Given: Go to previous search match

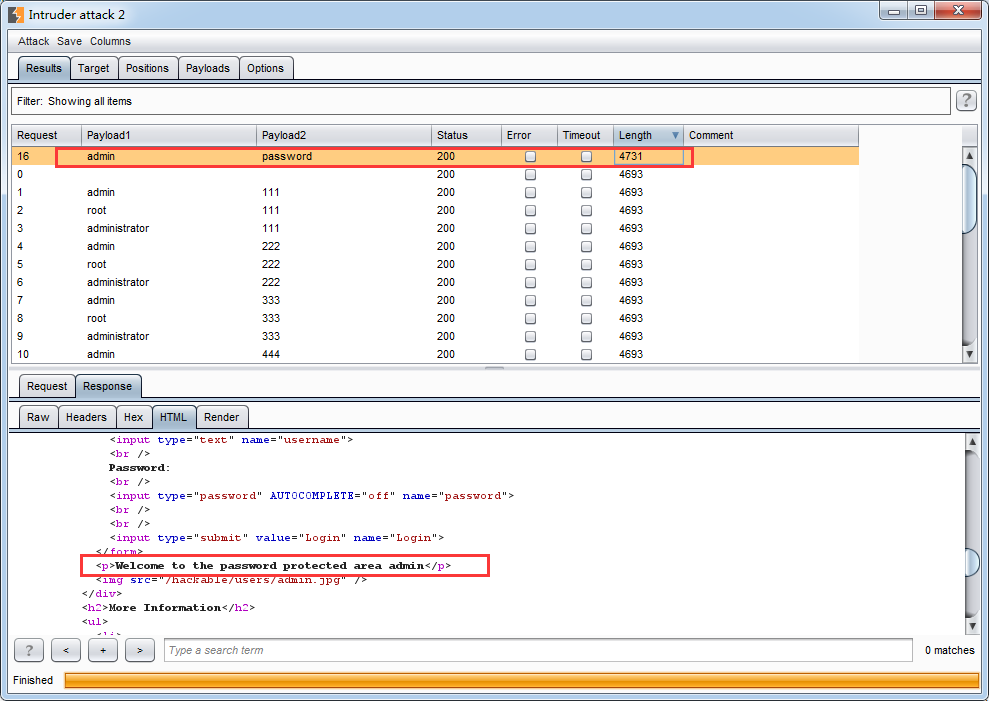Looking at the screenshot, I should pyautogui.click(x=65, y=650).
